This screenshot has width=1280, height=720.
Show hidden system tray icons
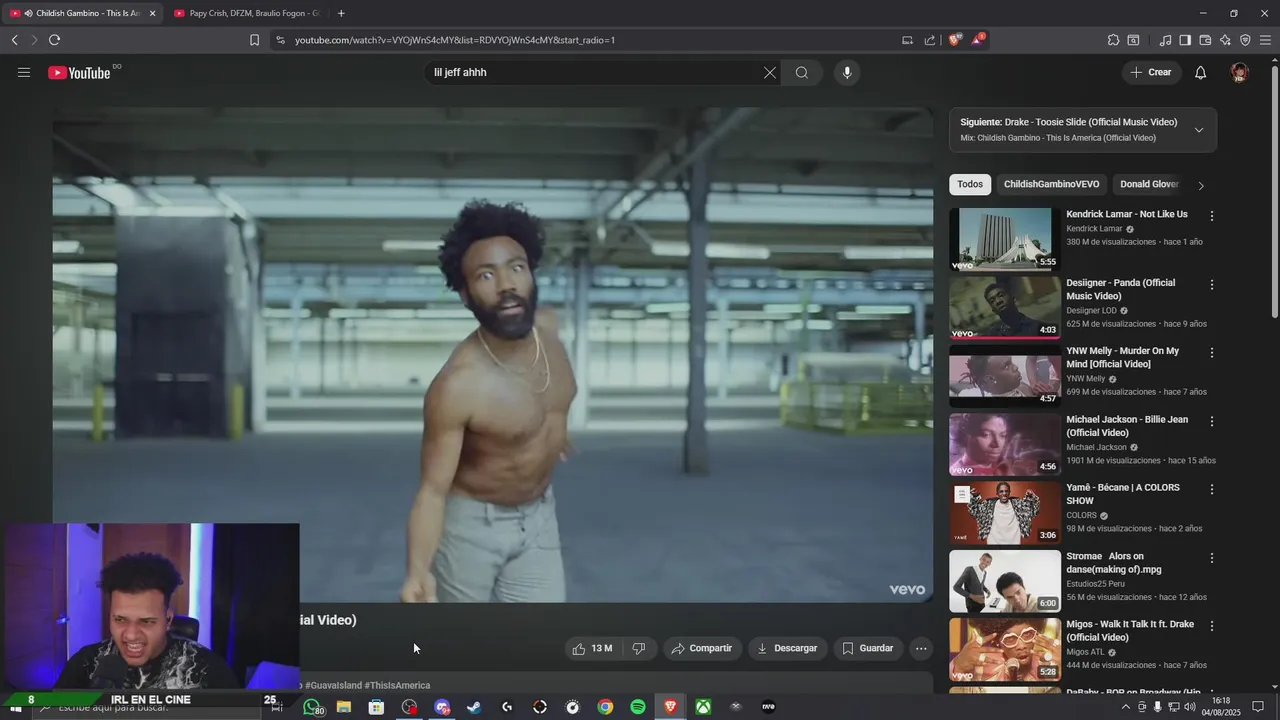pos(1125,707)
